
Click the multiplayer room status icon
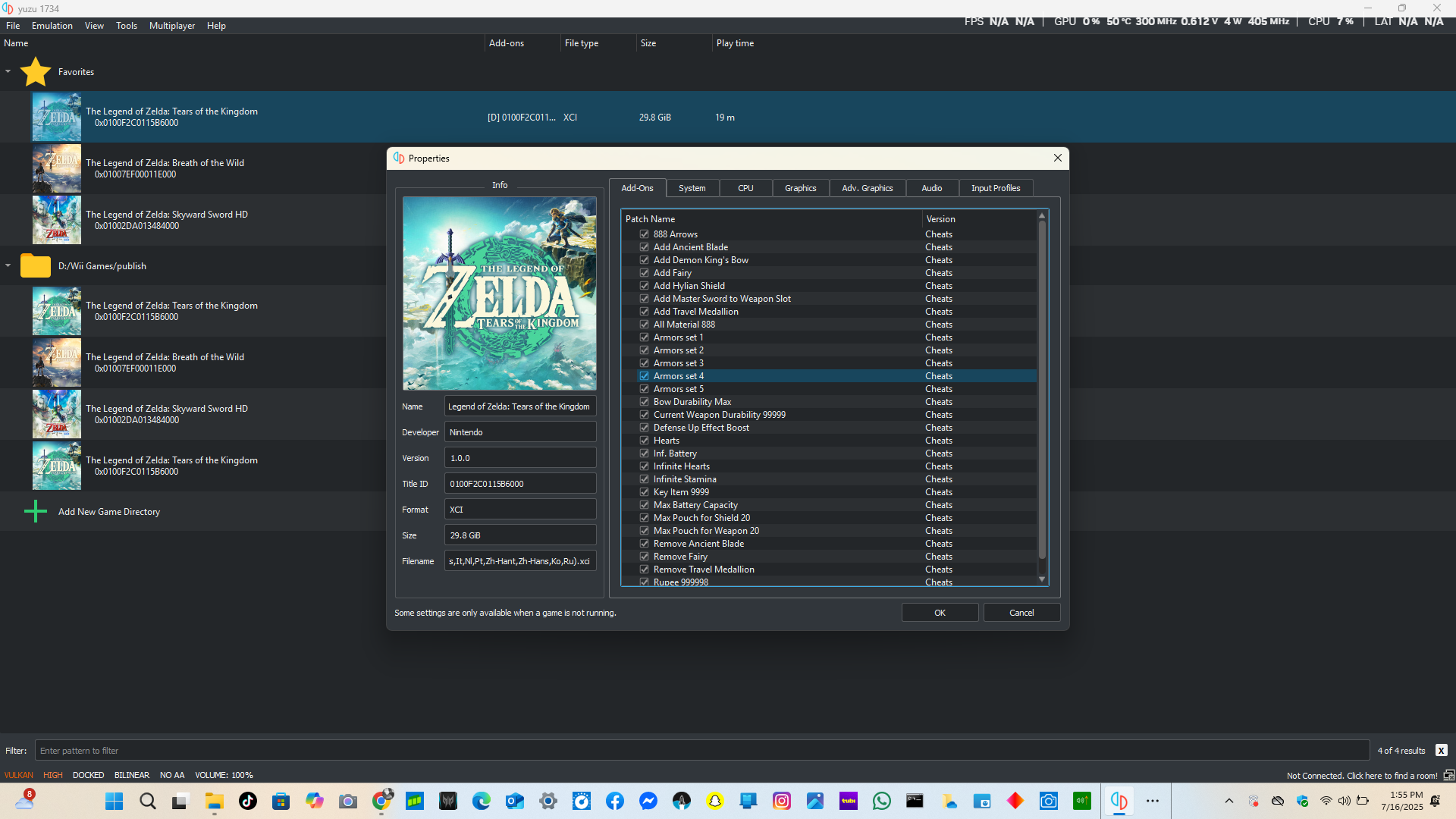click(1448, 775)
